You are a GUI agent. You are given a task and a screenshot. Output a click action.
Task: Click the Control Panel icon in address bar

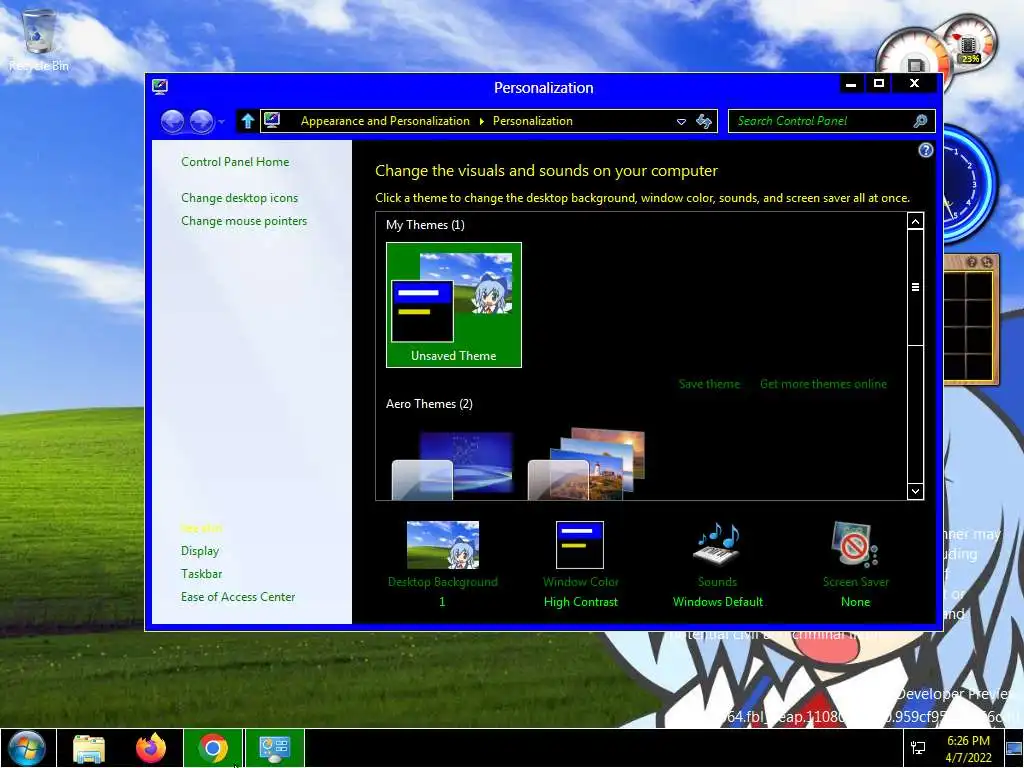click(272, 120)
